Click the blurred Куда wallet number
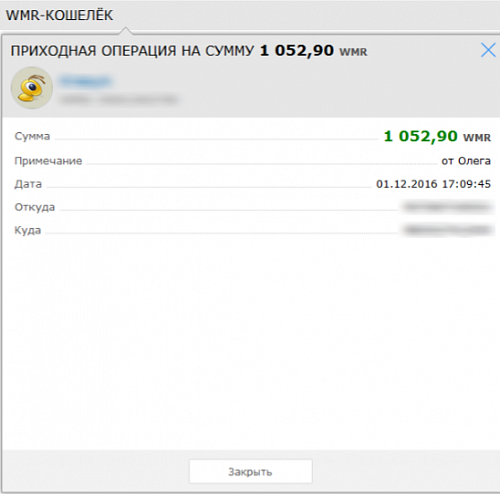 [x=447, y=230]
